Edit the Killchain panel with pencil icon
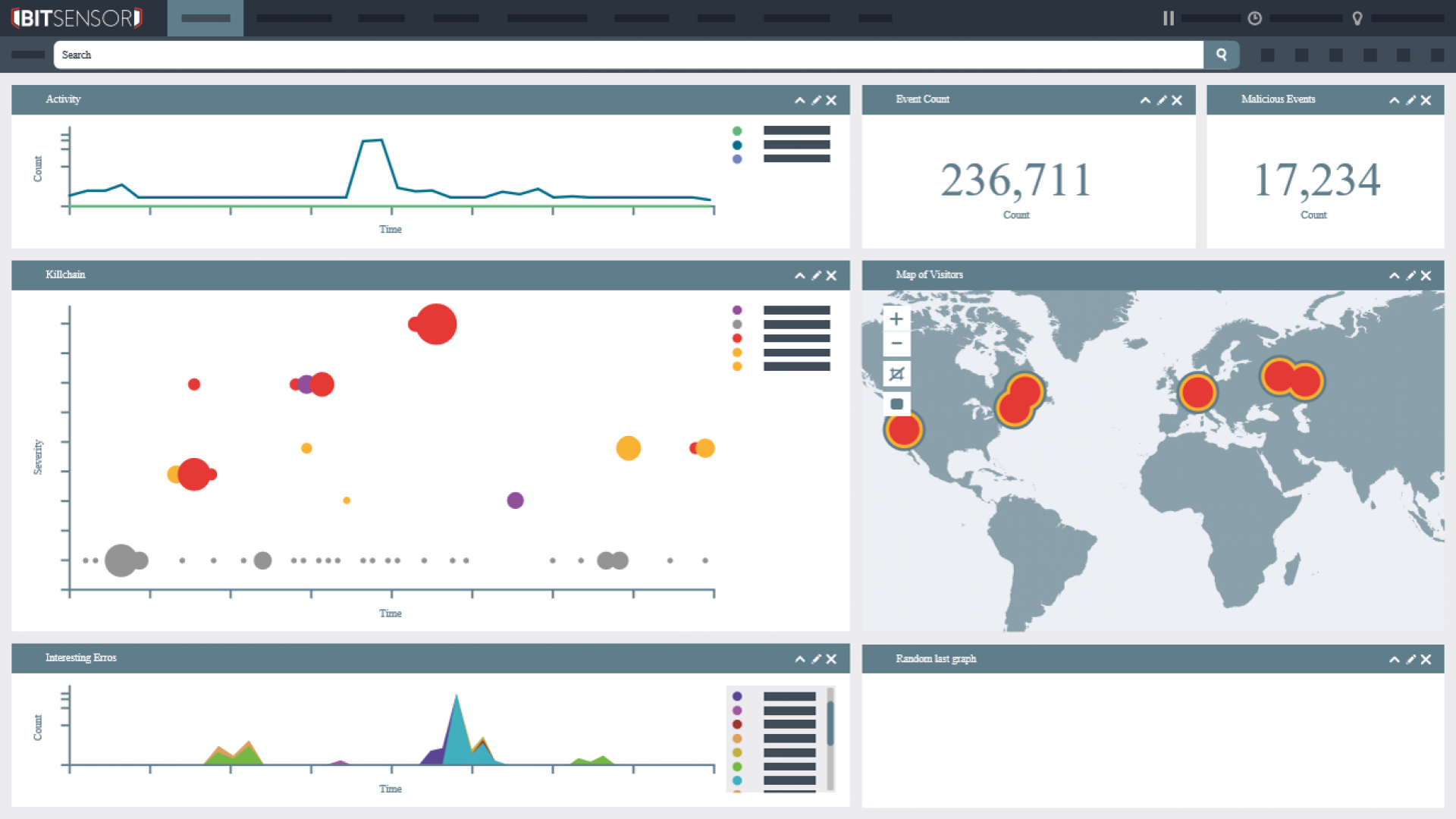This screenshot has width=1456, height=819. tap(816, 275)
